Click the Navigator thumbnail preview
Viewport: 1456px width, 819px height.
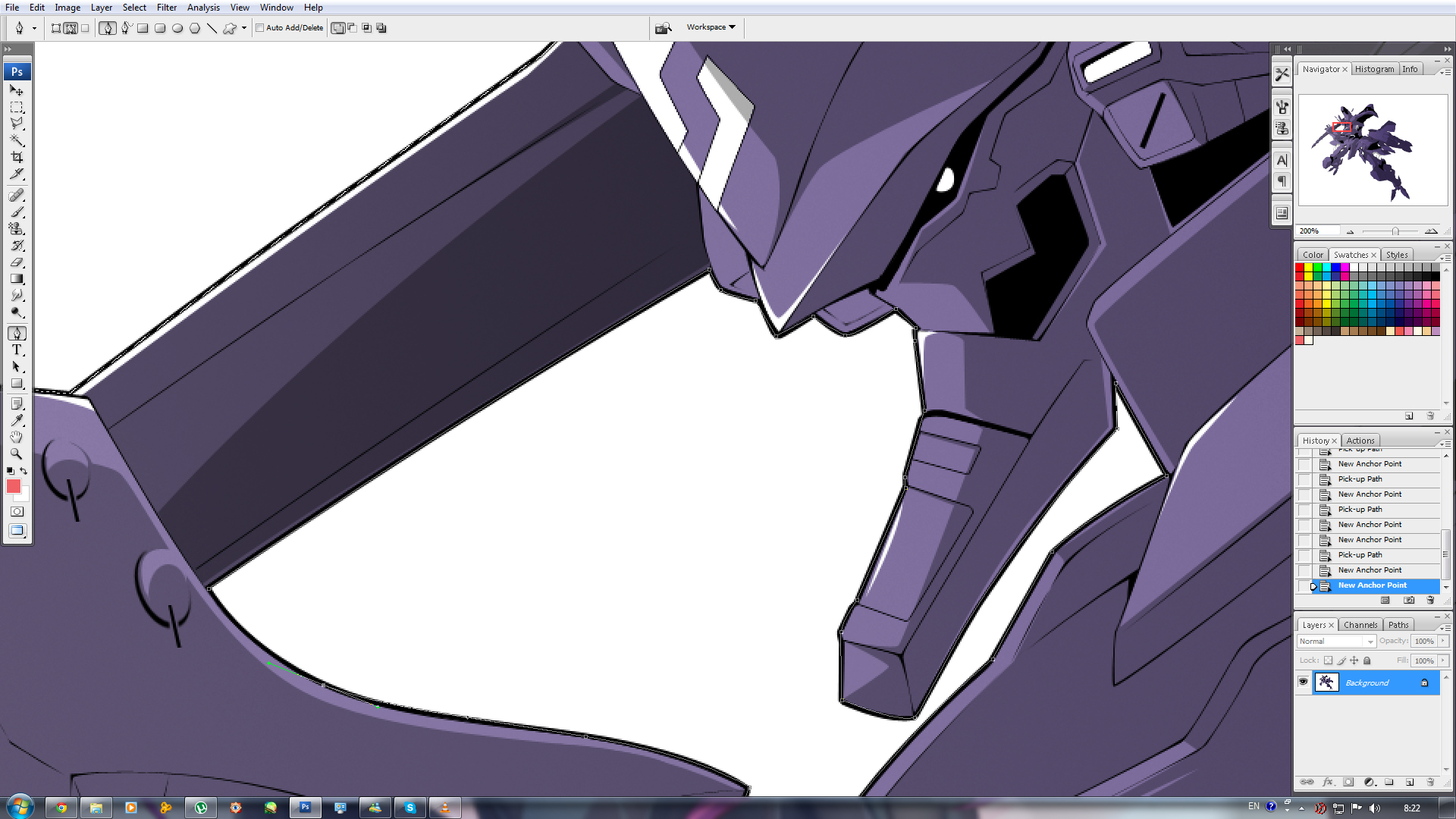tap(1373, 150)
